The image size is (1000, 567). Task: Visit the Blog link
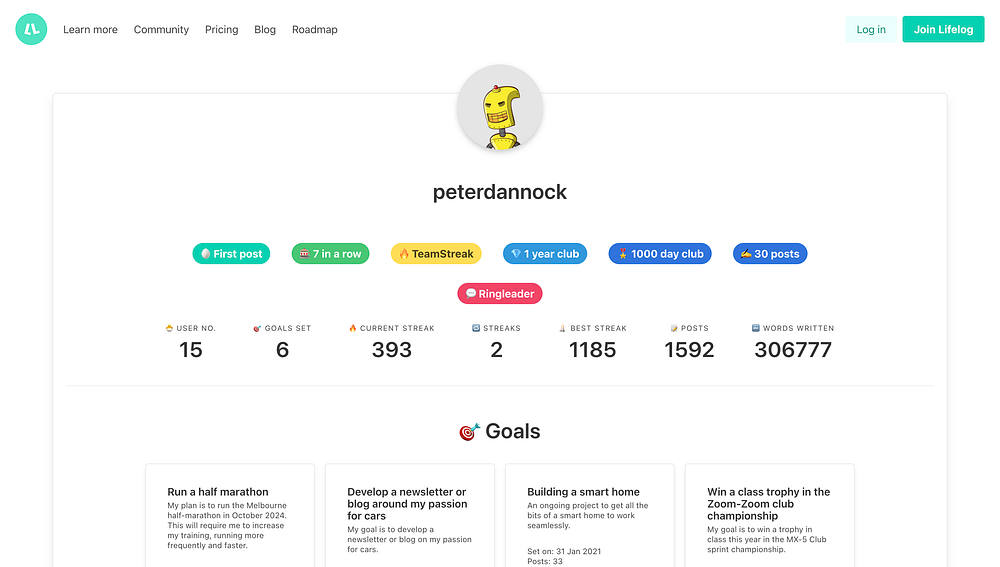tap(265, 30)
